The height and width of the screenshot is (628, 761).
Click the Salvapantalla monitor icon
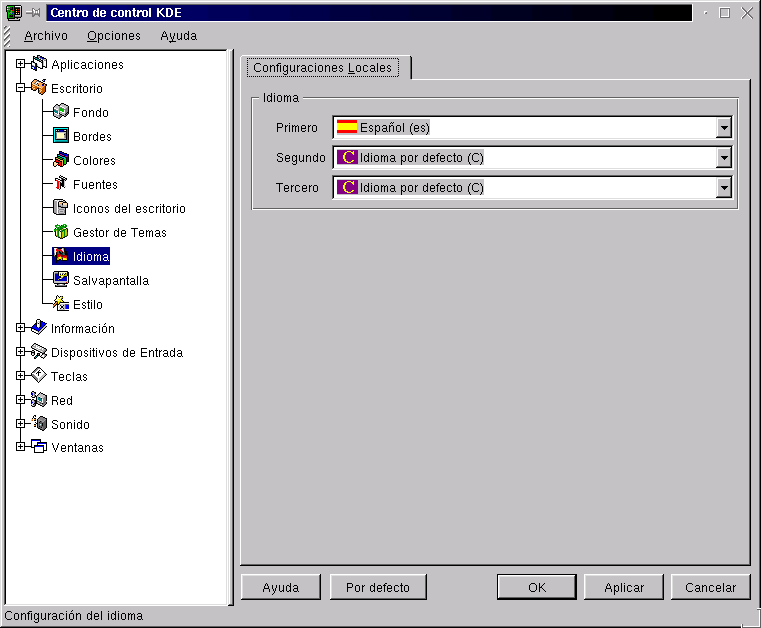click(61, 280)
